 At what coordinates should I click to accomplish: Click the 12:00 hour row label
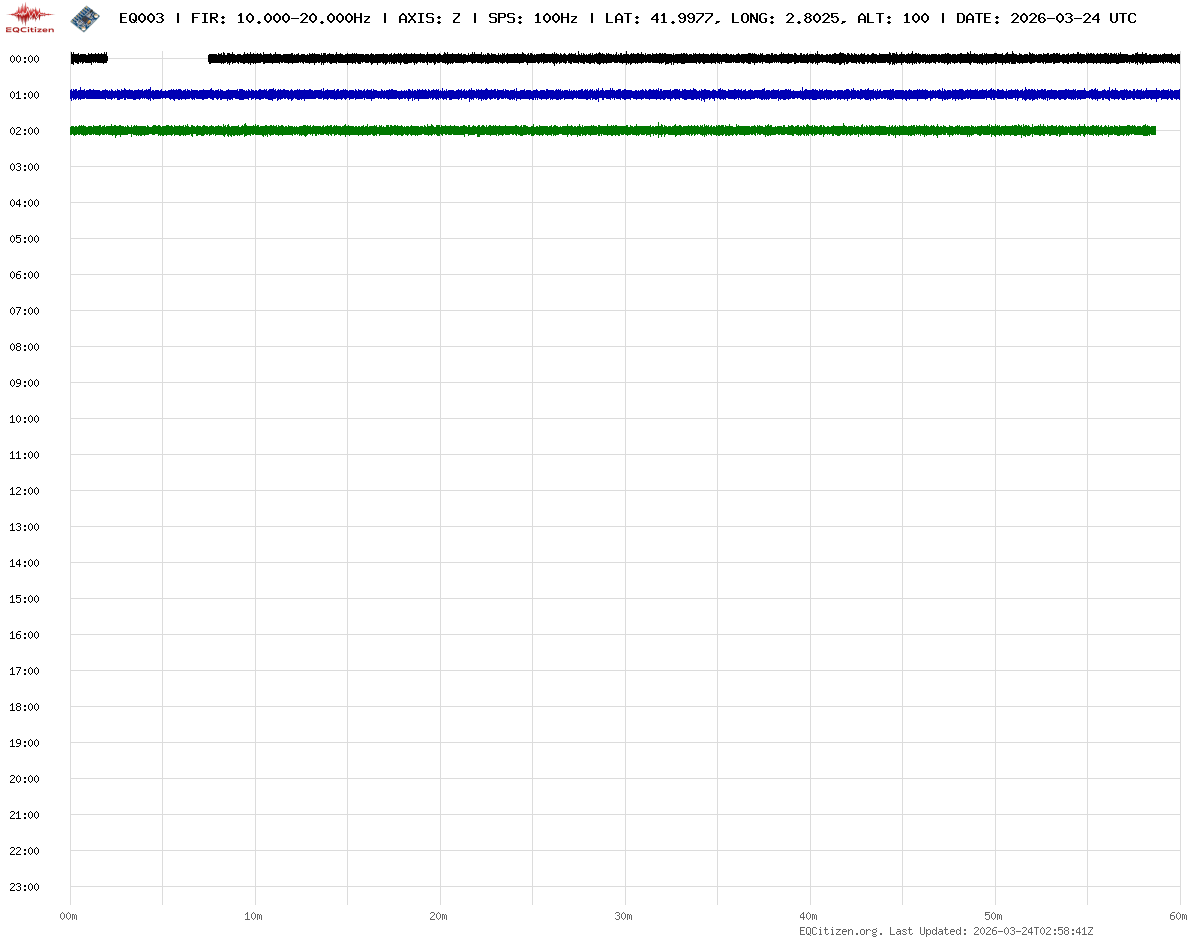[24, 491]
